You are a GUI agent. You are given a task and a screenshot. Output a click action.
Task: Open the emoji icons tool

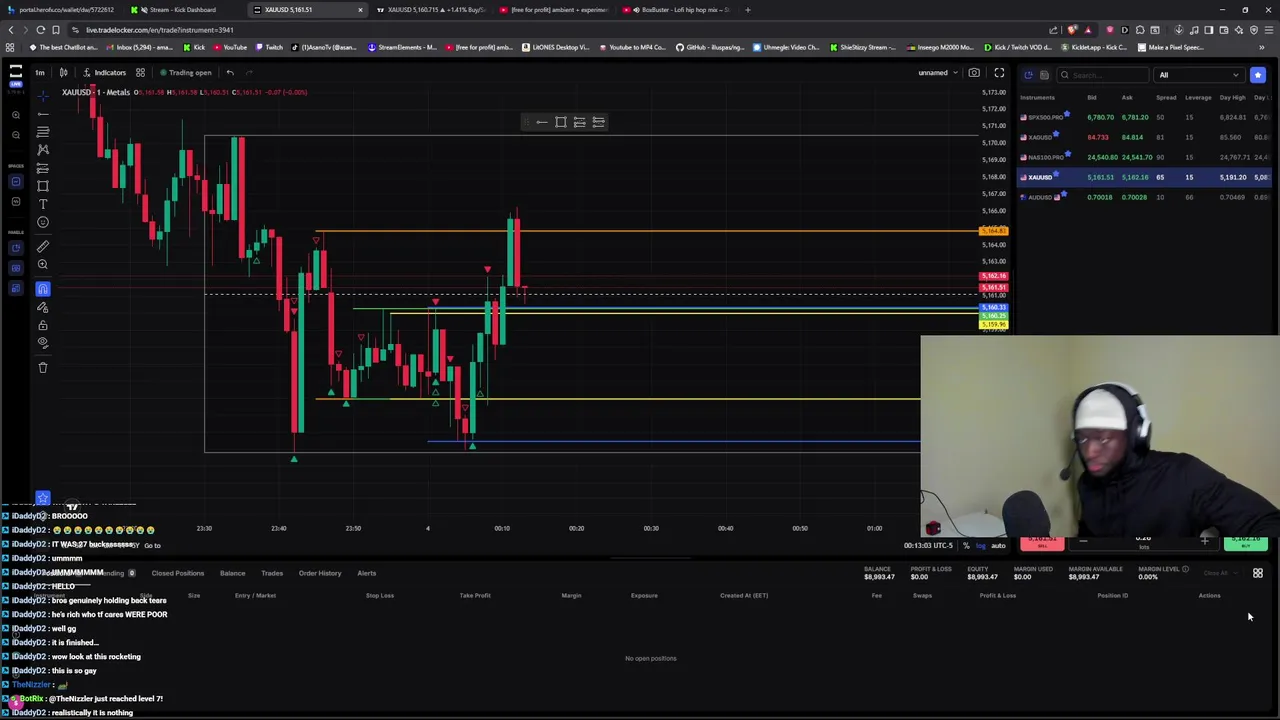(43, 222)
